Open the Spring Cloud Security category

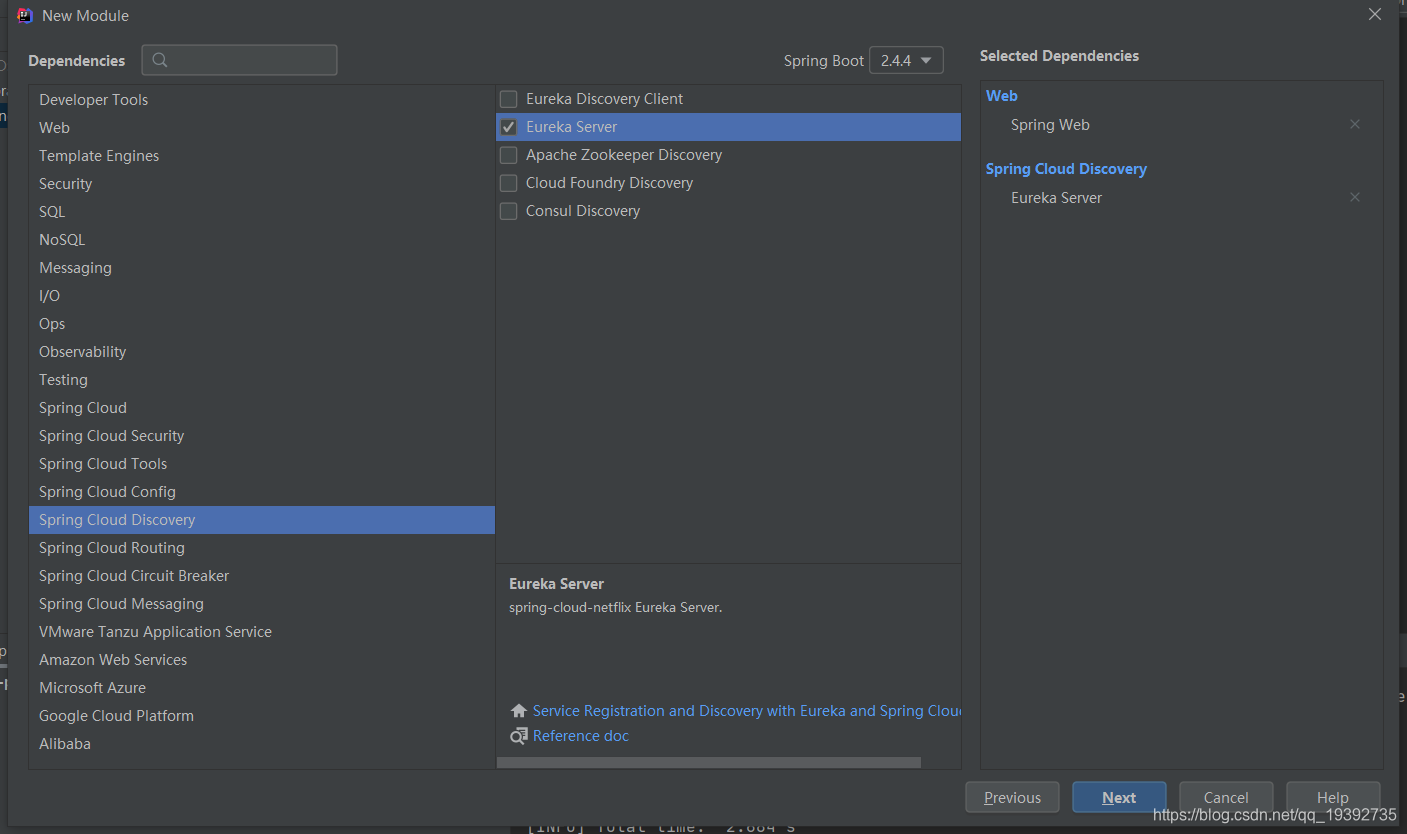(x=262, y=436)
